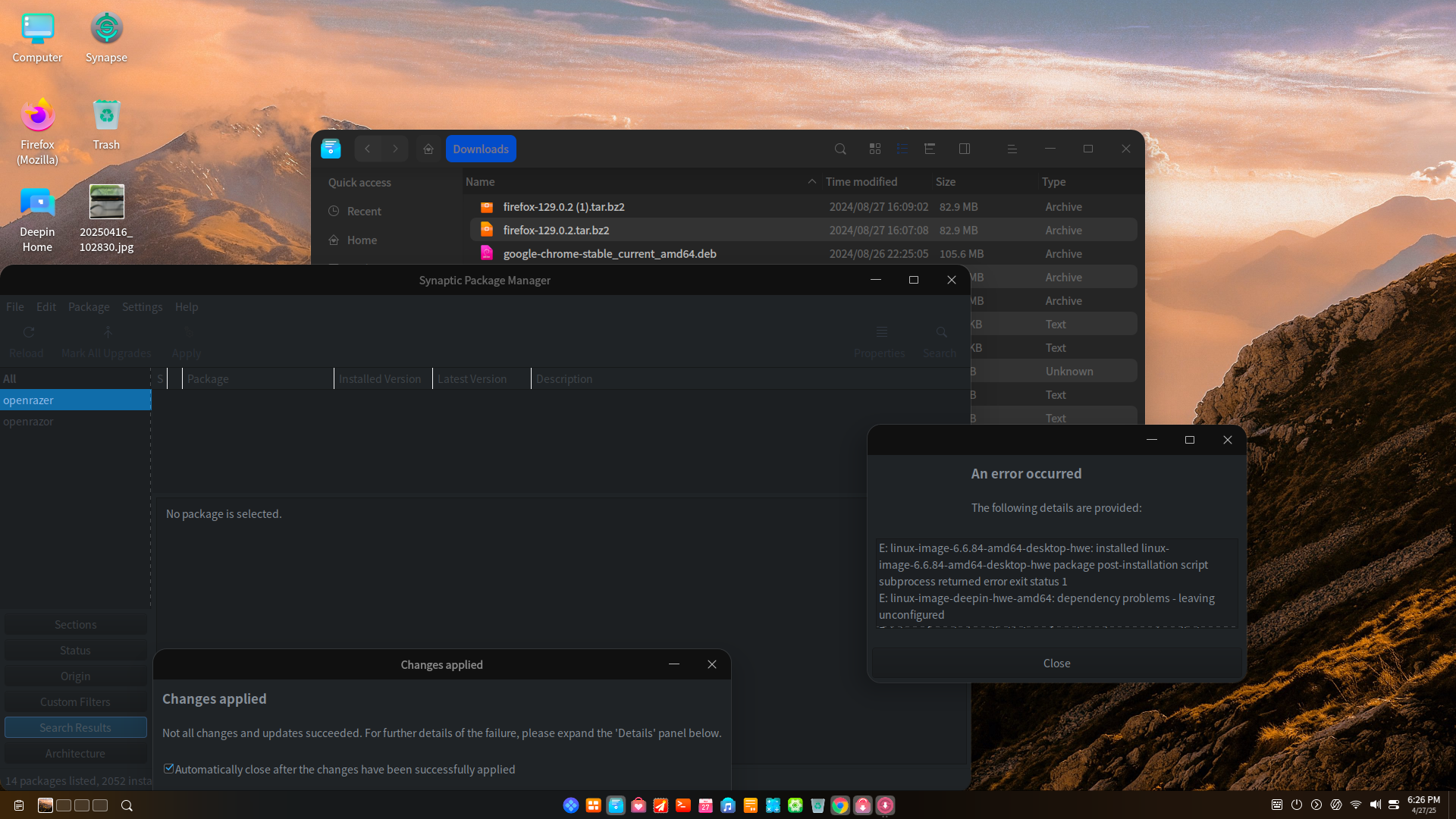Click the home folder icon in the path bar
The image size is (1456, 819).
click(x=428, y=149)
